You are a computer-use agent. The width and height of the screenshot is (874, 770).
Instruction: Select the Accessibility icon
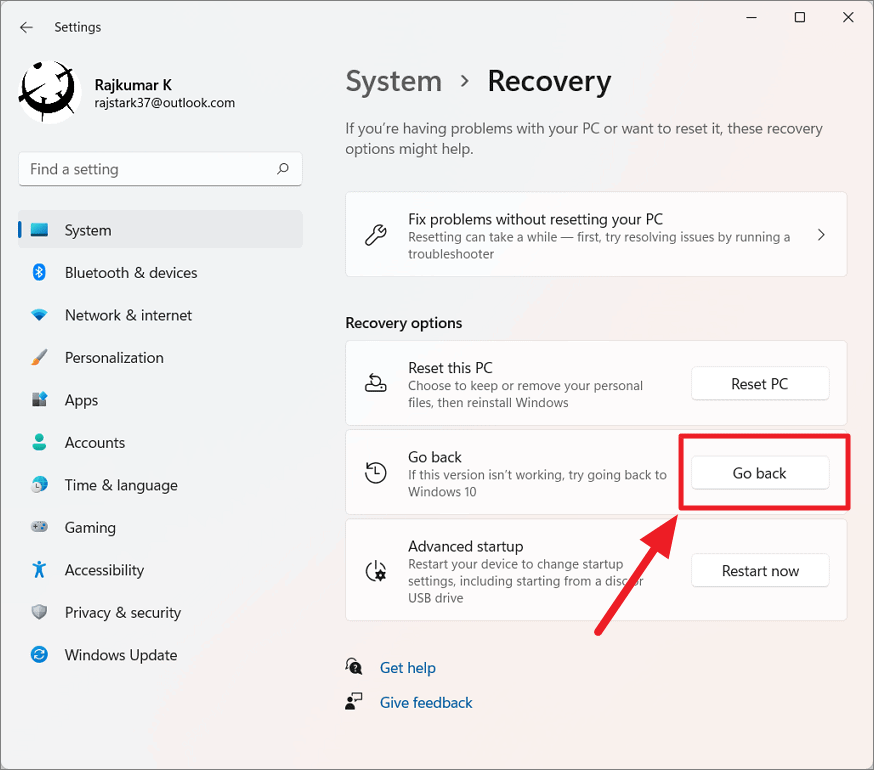(37, 570)
